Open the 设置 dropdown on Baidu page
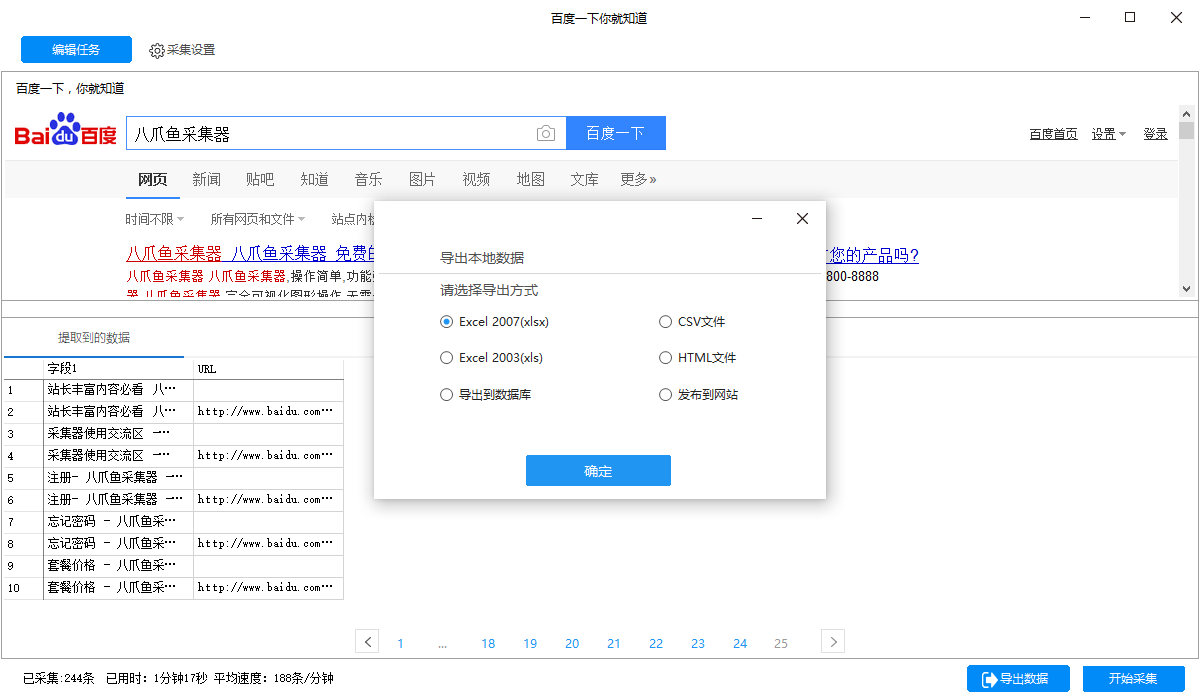This screenshot has height=700, width=1200. [1109, 134]
